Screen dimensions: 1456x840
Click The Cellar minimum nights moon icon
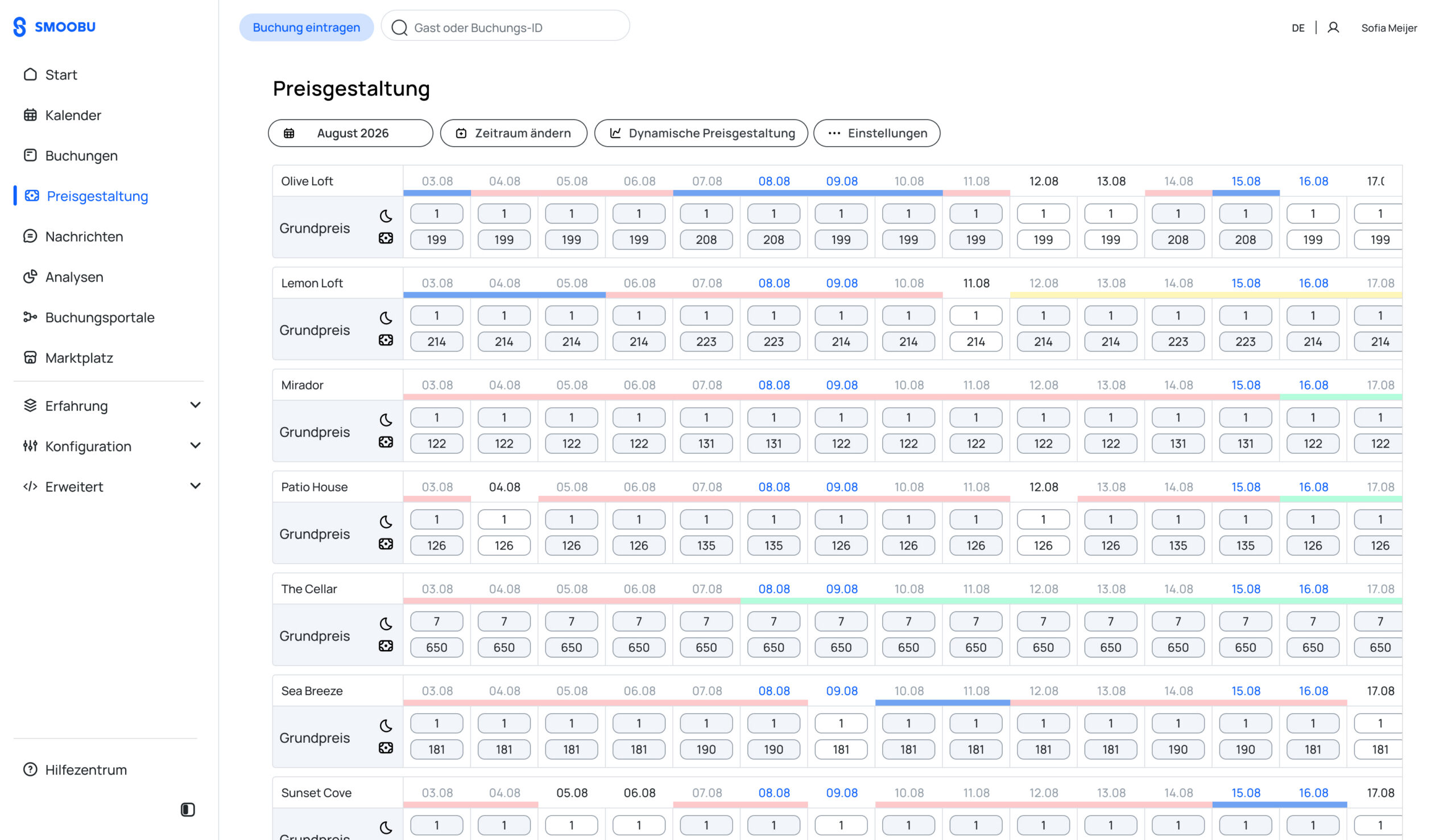pos(386,624)
